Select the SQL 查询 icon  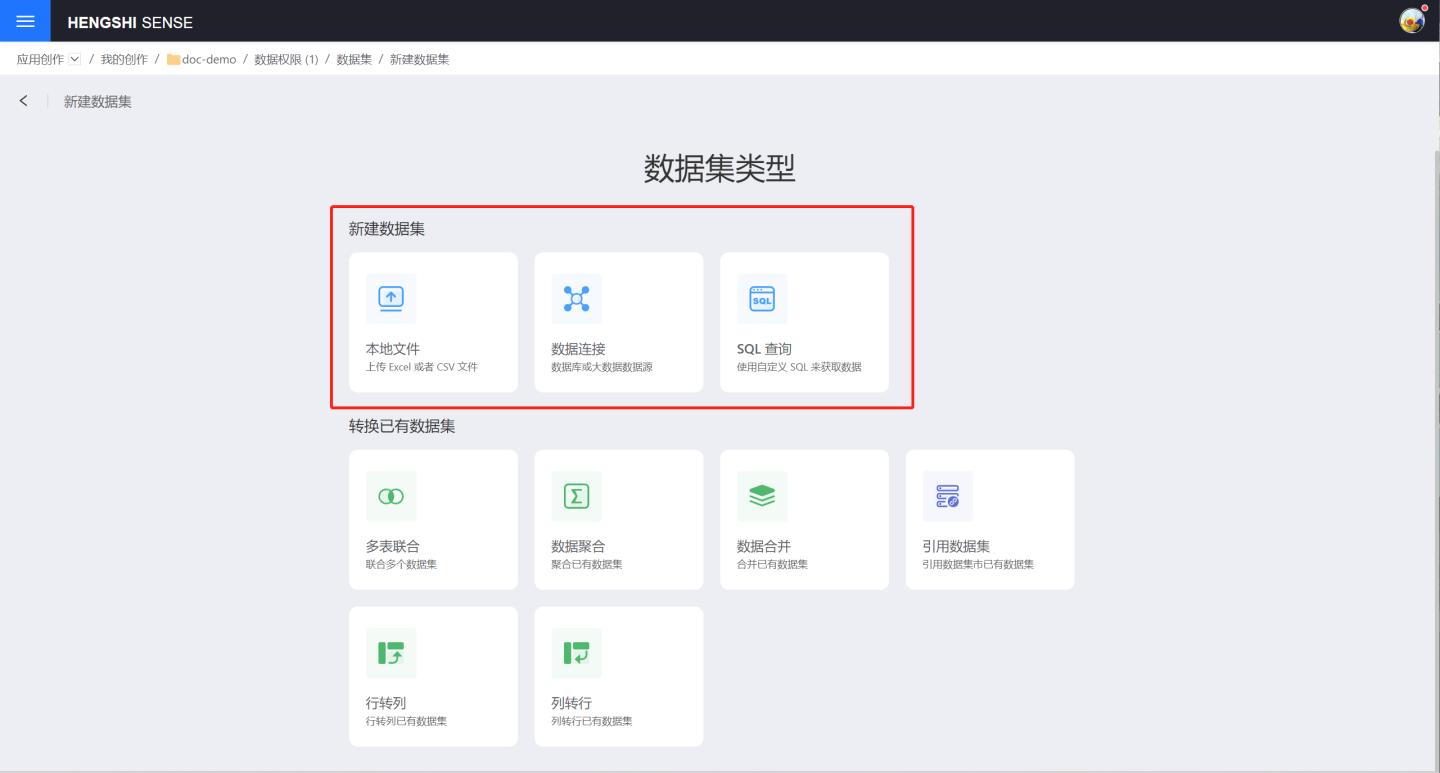[x=762, y=298]
